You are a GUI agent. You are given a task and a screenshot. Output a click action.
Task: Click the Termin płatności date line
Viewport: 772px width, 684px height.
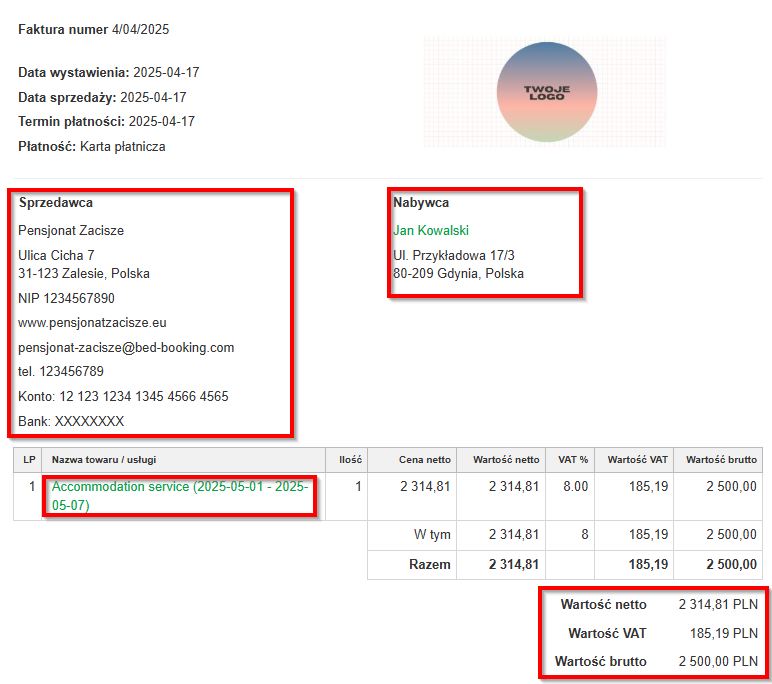click(106, 122)
